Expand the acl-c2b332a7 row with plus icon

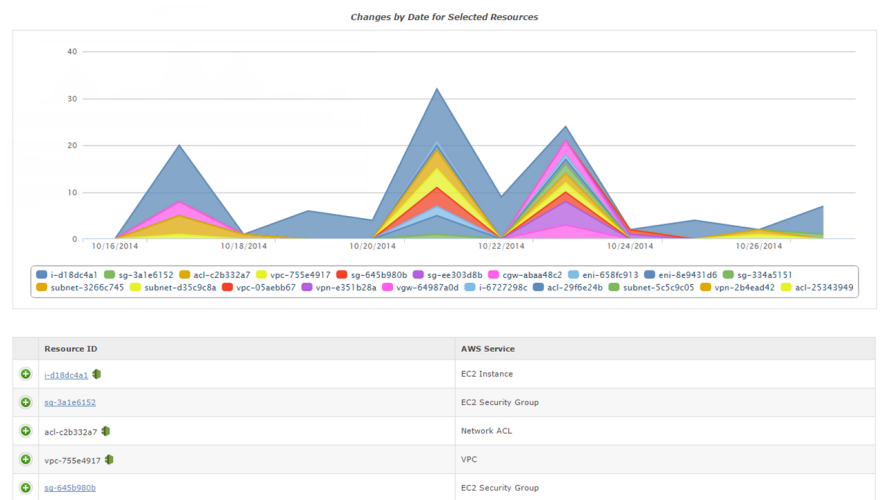coord(25,432)
